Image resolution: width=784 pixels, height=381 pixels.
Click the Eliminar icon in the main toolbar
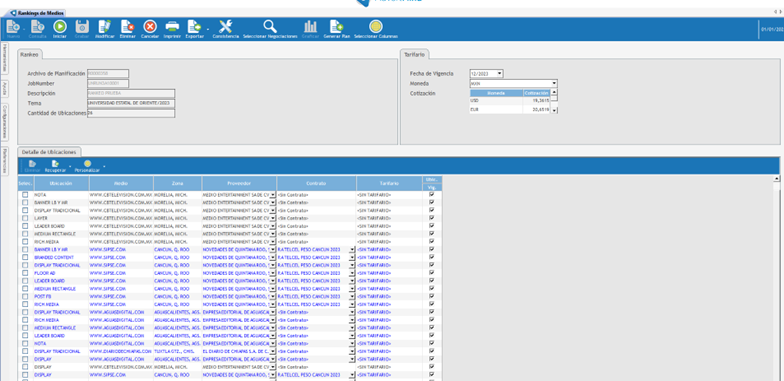[128, 26]
